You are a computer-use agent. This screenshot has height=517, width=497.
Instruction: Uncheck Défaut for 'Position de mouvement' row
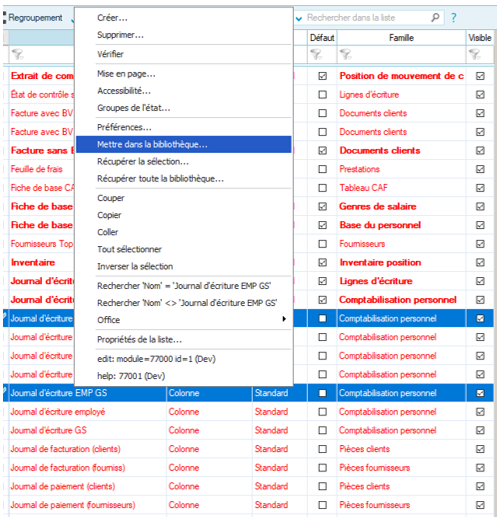(322, 76)
